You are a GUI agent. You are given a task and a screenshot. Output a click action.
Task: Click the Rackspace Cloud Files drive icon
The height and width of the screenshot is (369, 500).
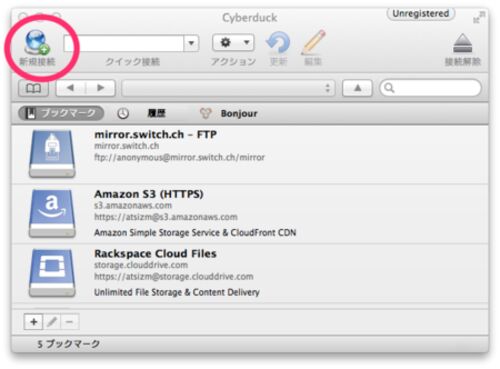[52, 273]
